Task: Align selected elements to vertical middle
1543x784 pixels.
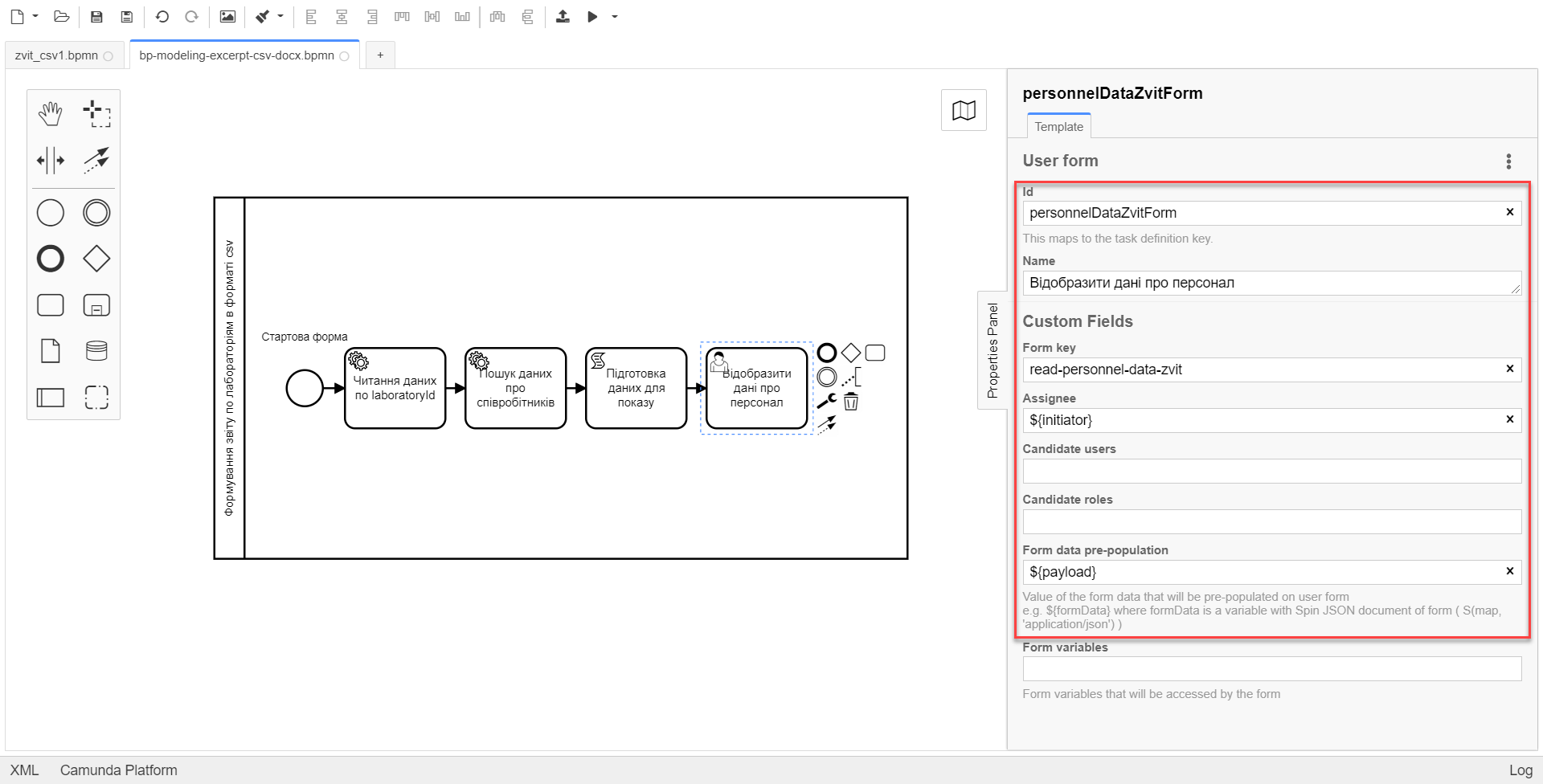Action: coord(432,16)
